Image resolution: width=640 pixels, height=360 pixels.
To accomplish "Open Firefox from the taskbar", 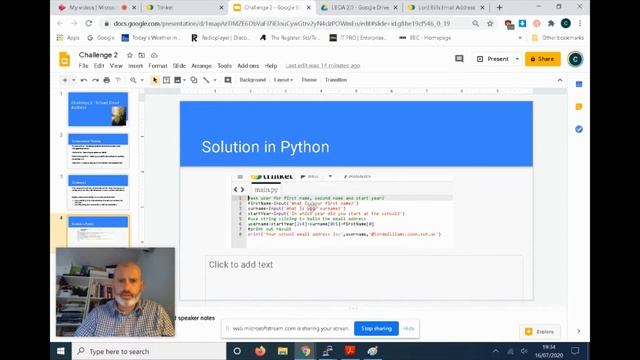I will tap(260, 351).
